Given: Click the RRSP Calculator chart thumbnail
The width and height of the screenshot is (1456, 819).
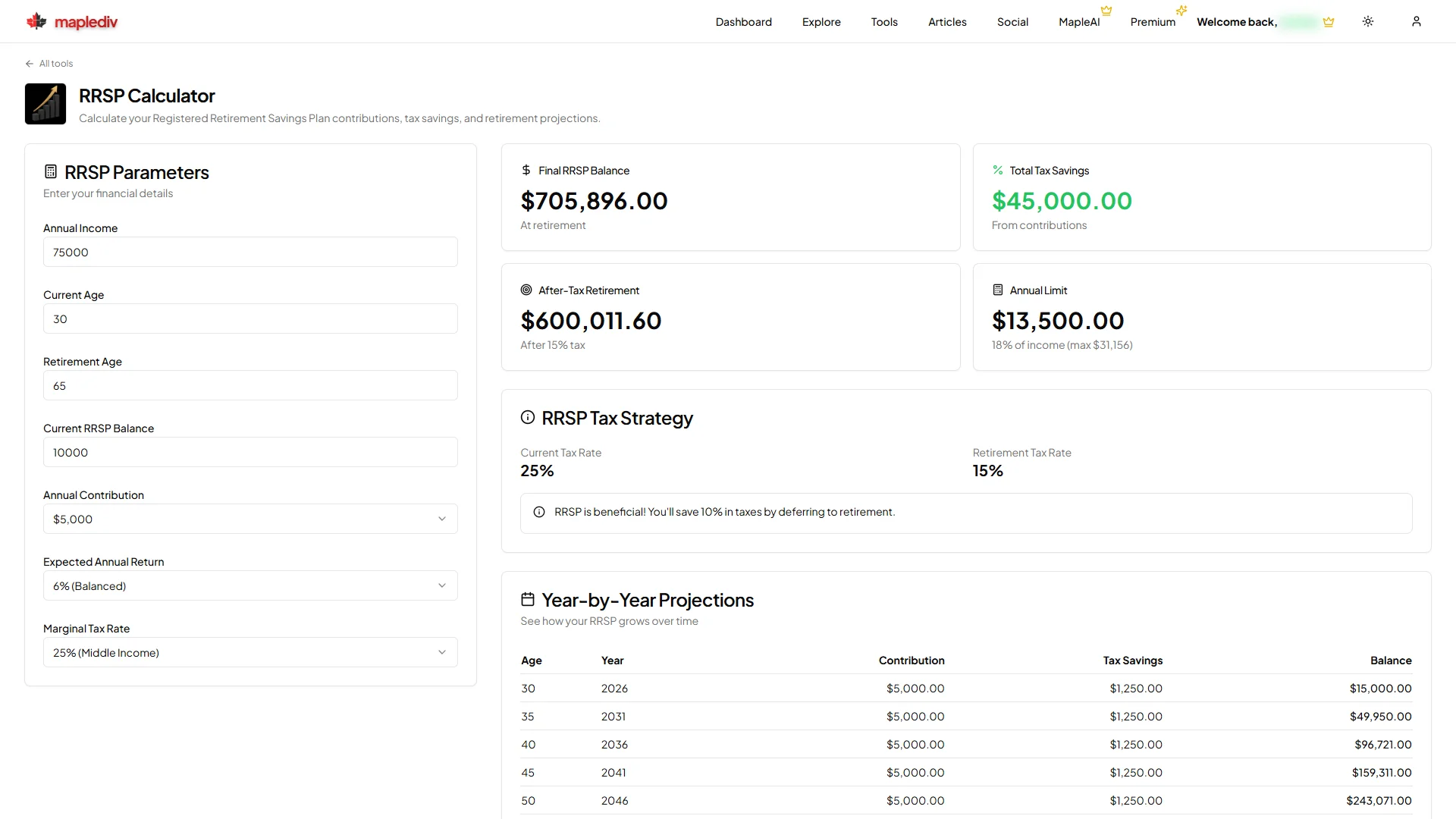Looking at the screenshot, I should click(45, 104).
